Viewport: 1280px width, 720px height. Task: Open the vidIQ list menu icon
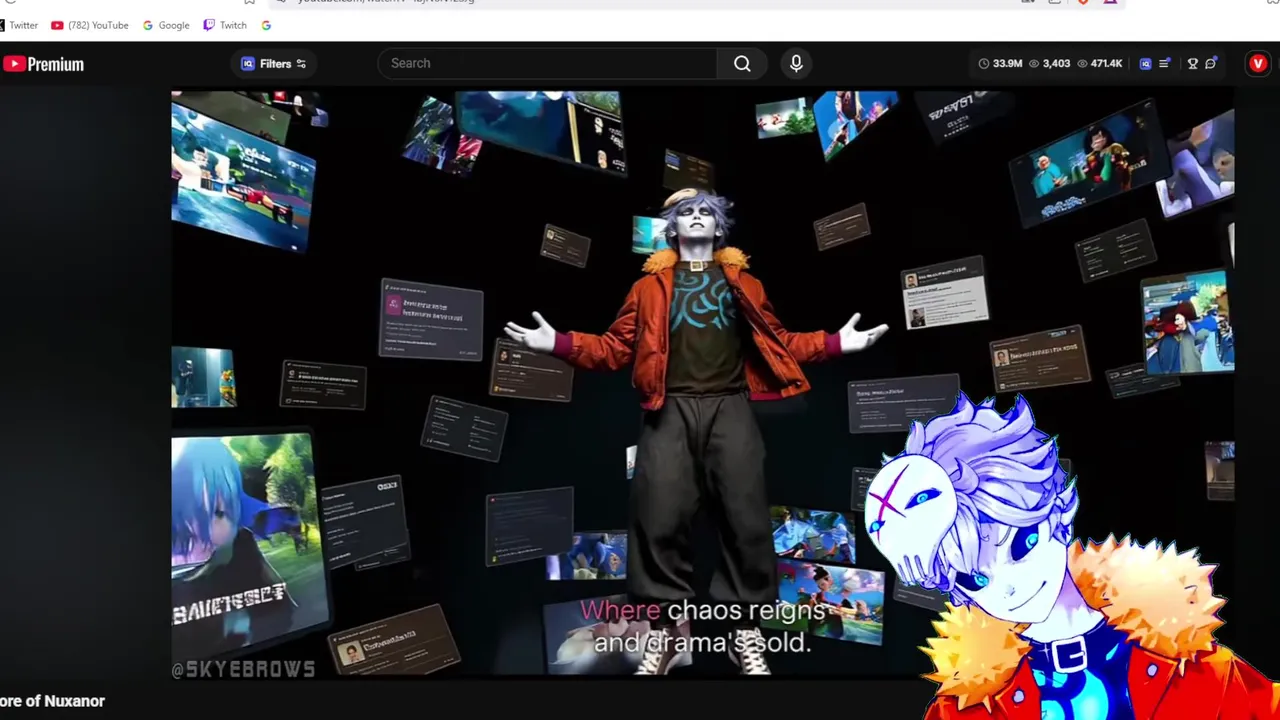point(1165,63)
